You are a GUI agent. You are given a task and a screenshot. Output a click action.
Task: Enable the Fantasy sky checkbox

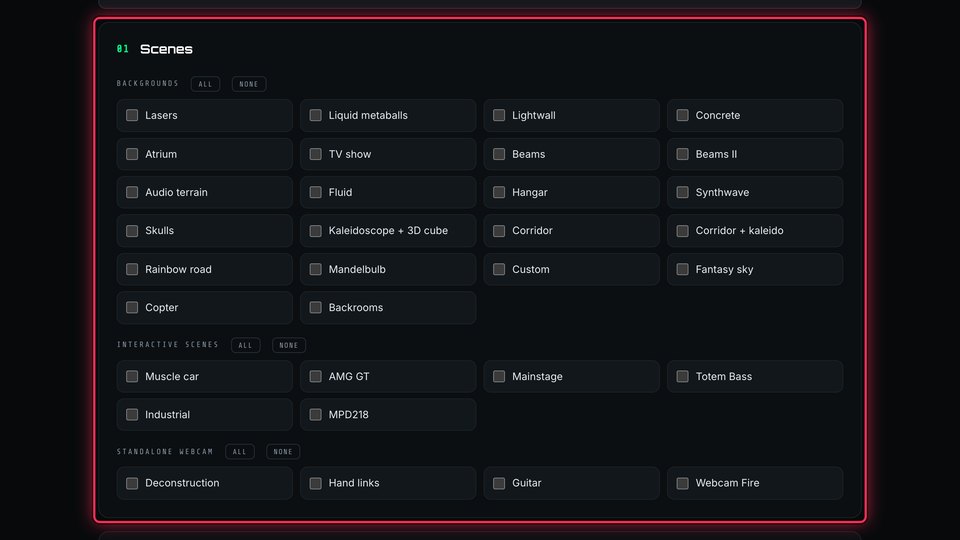point(682,269)
